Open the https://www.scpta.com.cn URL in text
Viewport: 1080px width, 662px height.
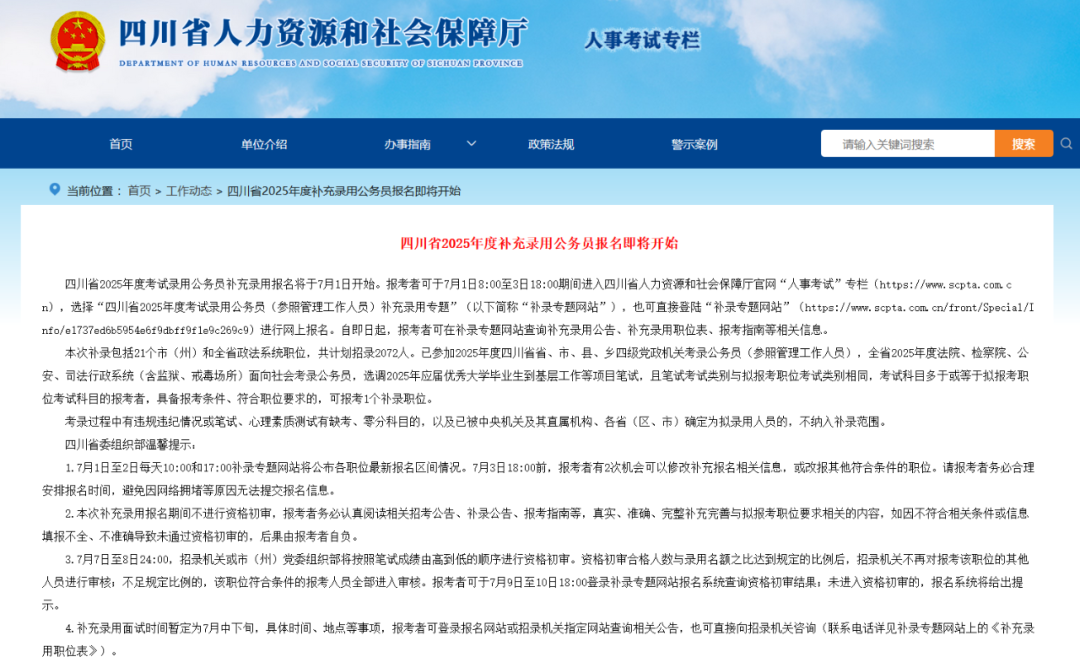[x=956, y=285]
